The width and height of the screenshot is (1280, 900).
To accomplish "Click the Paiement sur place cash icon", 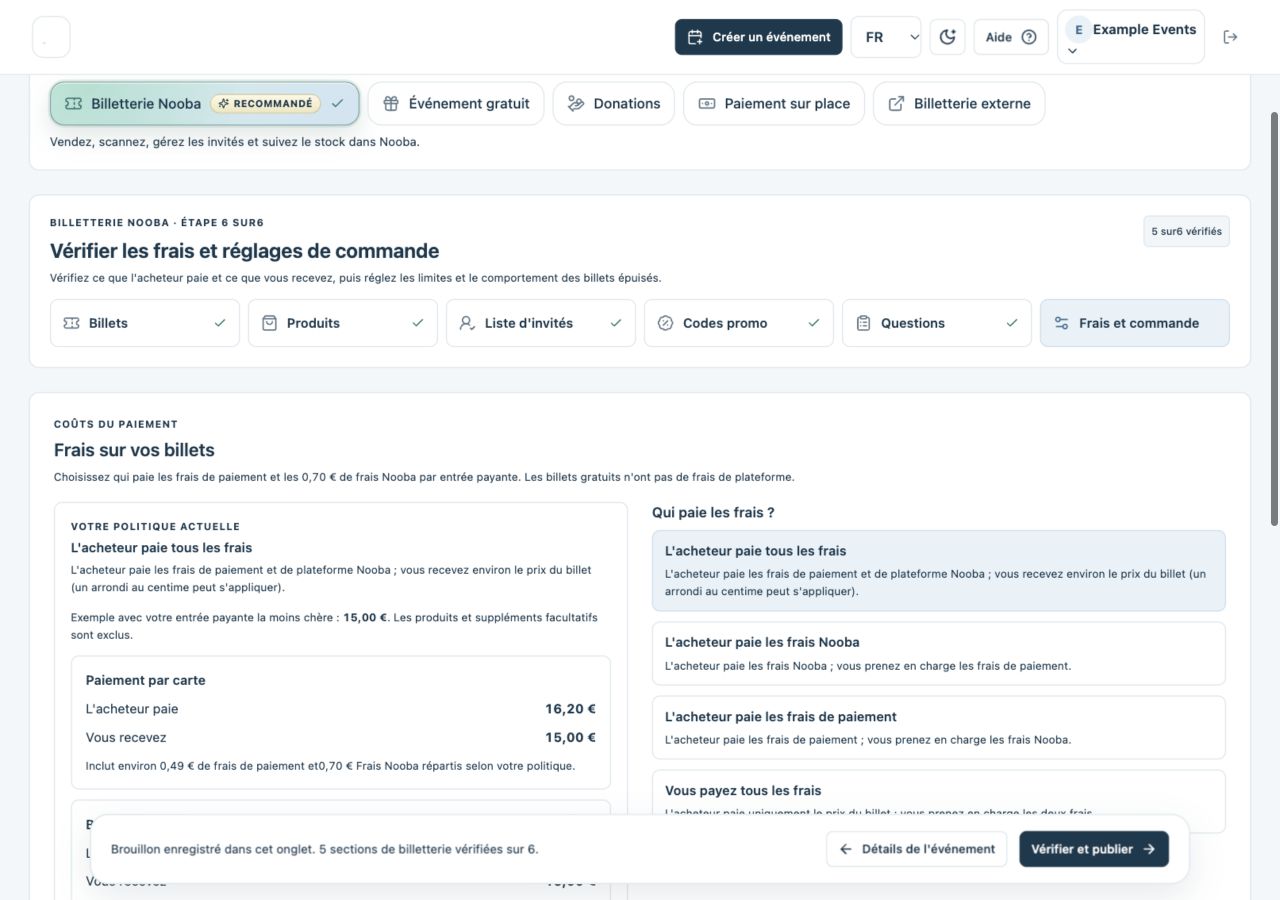I will pos(707,103).
